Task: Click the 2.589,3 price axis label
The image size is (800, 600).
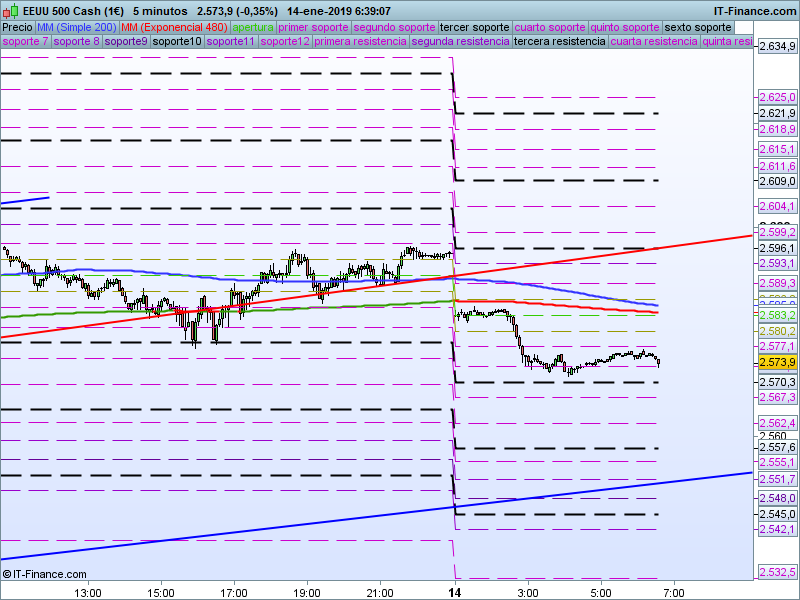Action: 777,283
